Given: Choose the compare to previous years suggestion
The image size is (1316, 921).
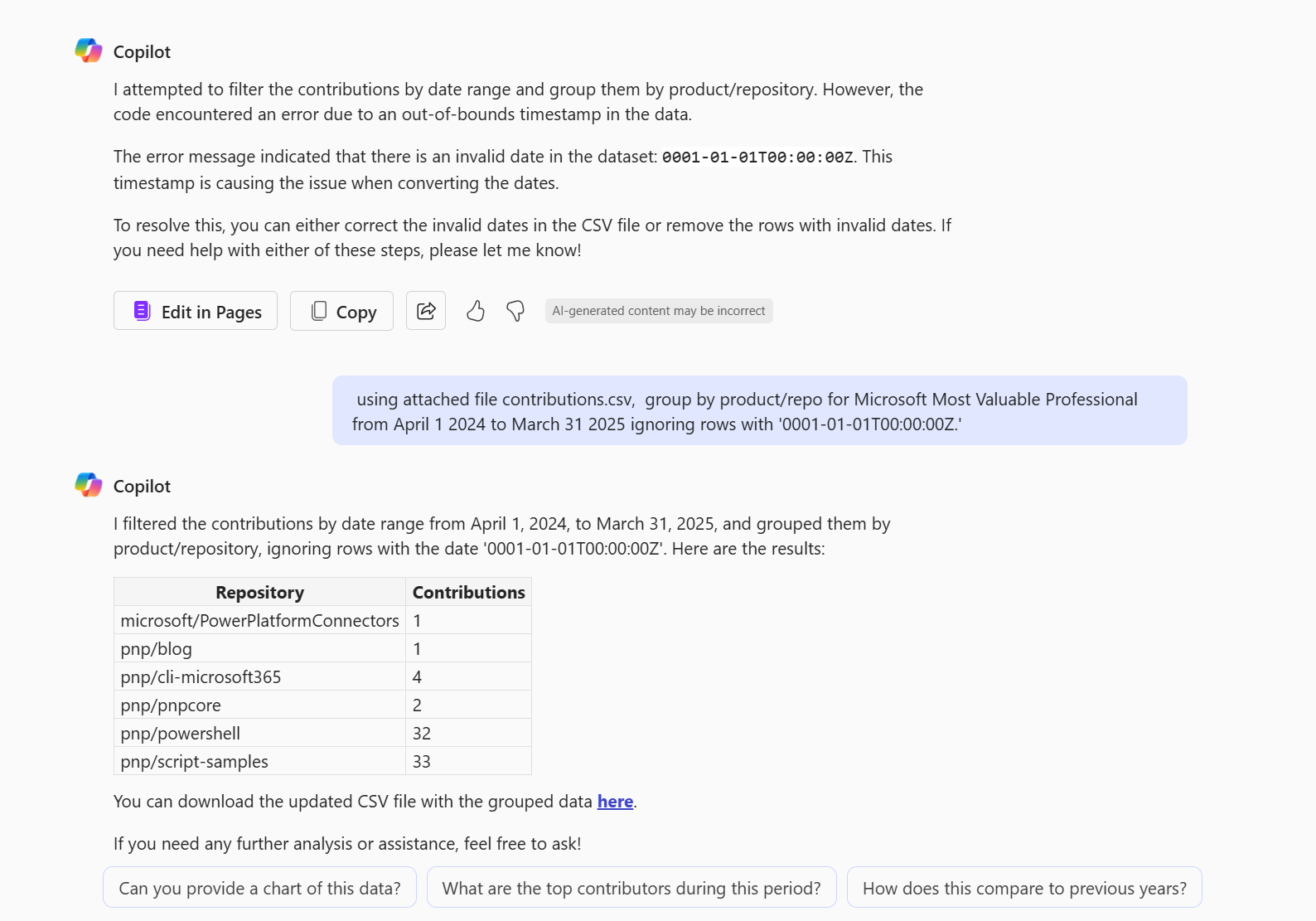Looking at the screenshot, I should [x=1023, y=888].
